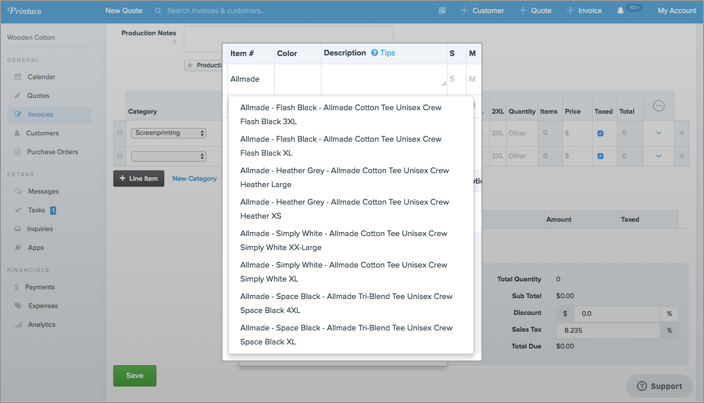Viewport: 704px width, 403px height.
Task: Choose Simply White XX-Large suggestion
Action: [351, 240]
